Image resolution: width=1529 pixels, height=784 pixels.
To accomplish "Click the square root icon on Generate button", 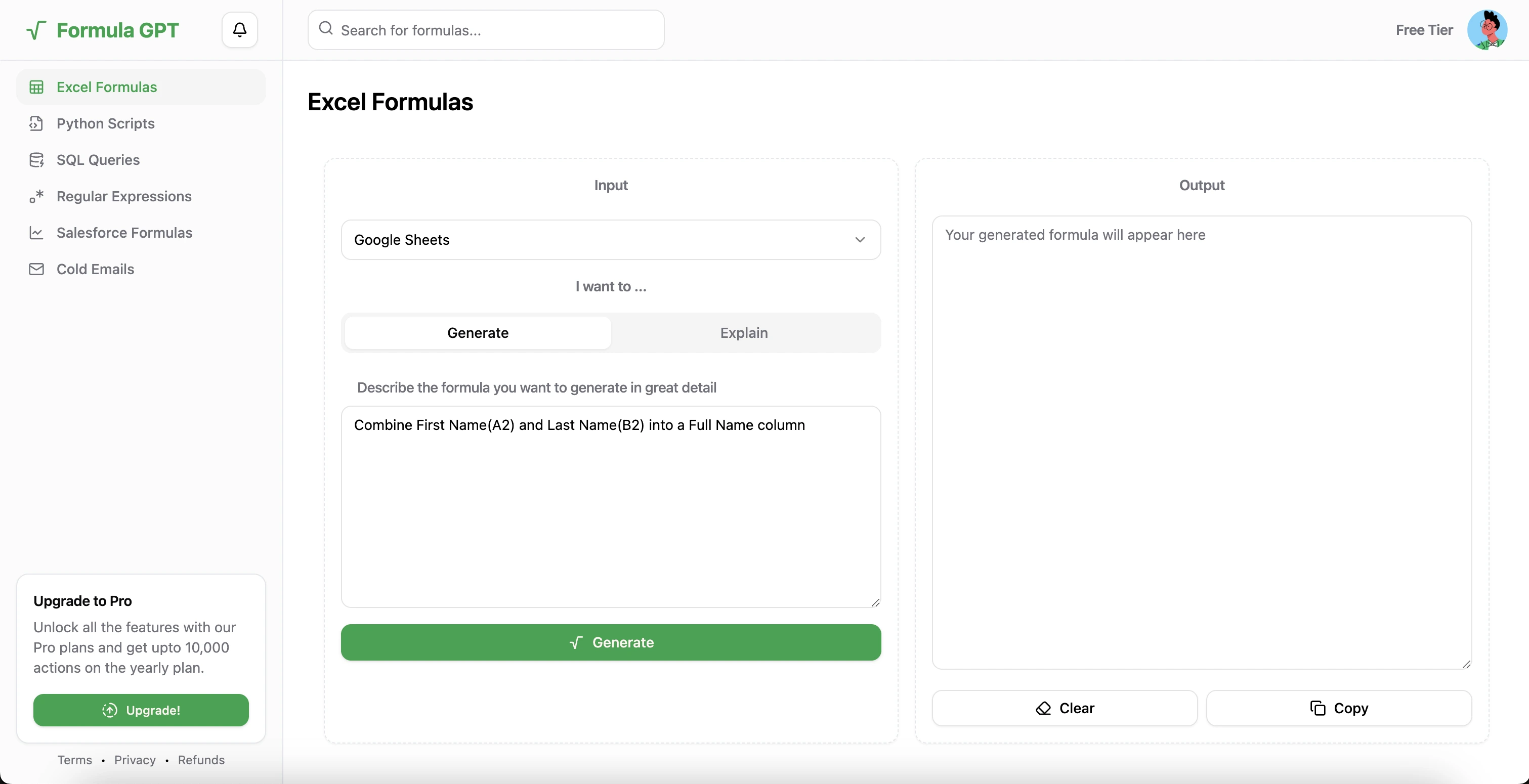I will 576,643.
